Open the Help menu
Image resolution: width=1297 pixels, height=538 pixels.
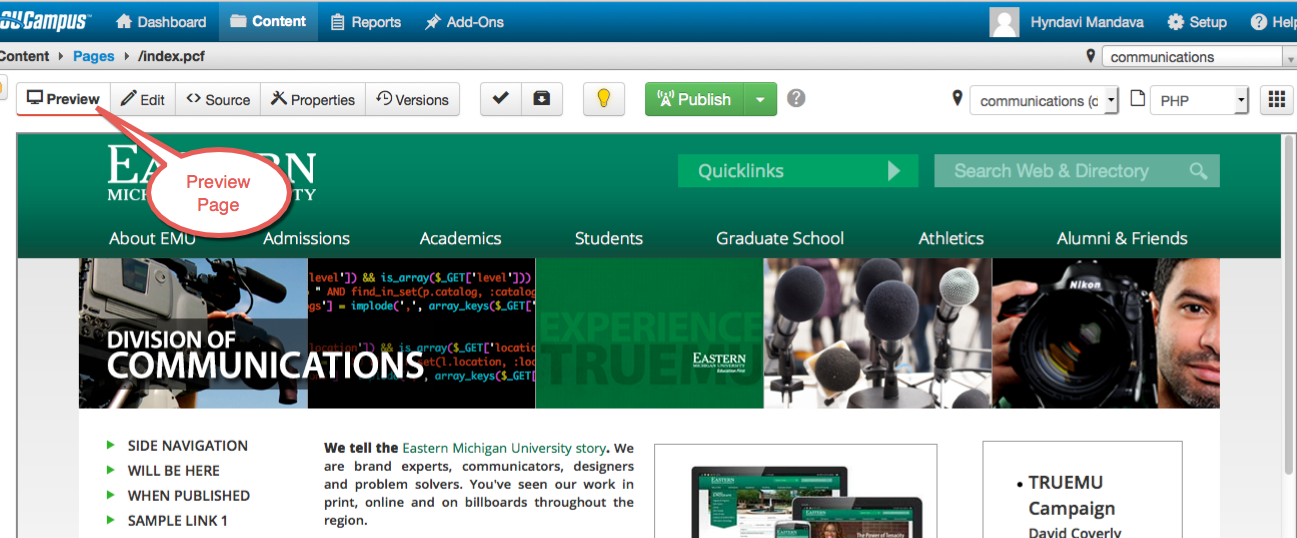[x=1272, y=21]
